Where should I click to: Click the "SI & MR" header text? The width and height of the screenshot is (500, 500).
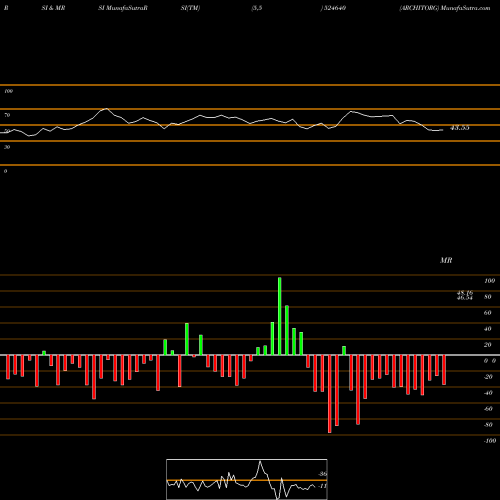tap(53, 8)
